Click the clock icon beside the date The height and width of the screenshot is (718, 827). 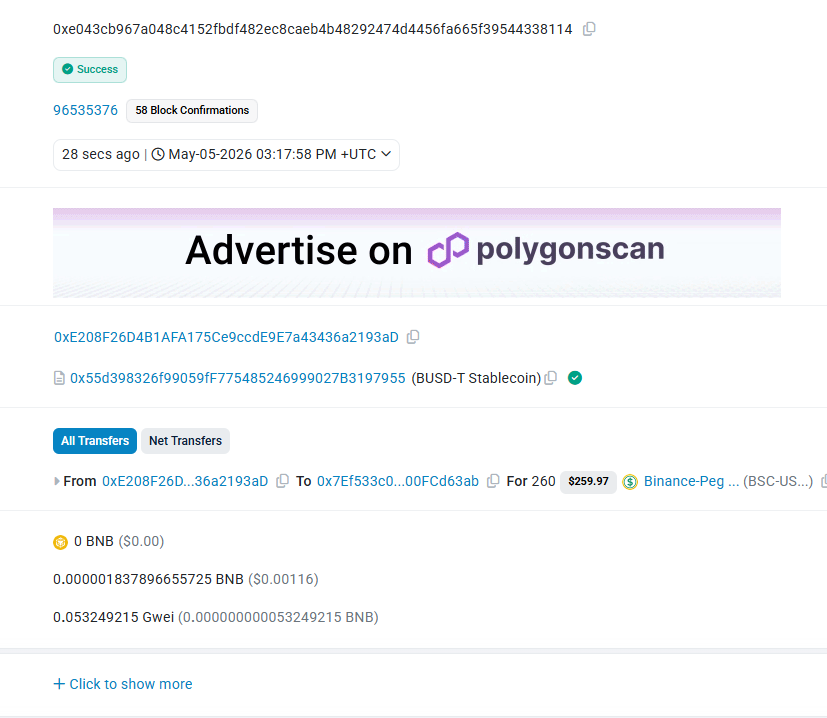click(158, 154)
